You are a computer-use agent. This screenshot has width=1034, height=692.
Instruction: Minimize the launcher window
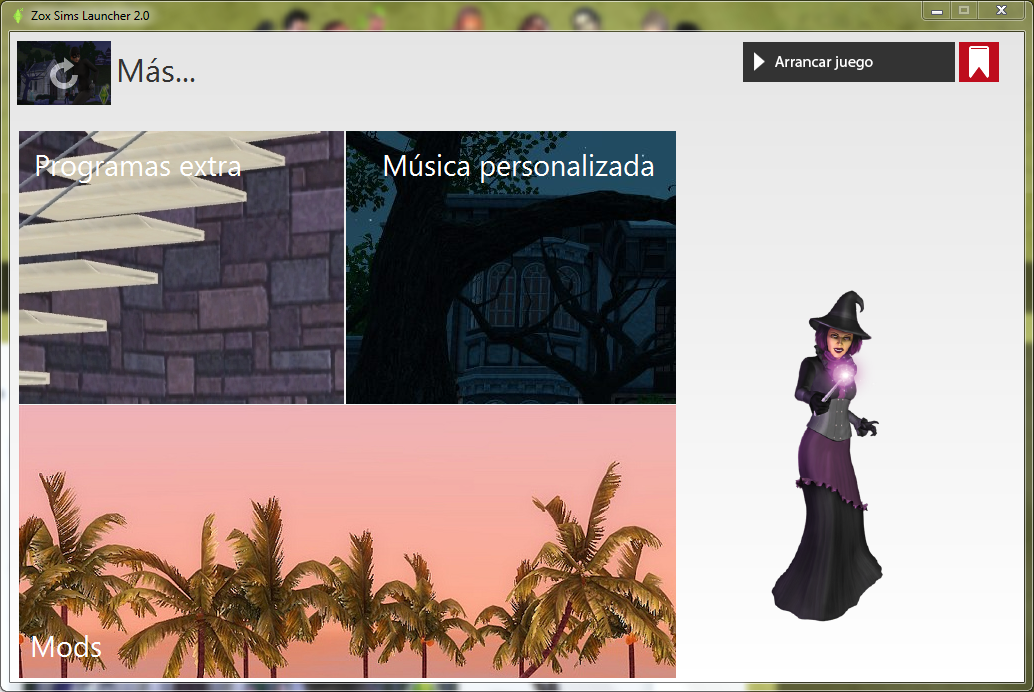coord(938,11)
